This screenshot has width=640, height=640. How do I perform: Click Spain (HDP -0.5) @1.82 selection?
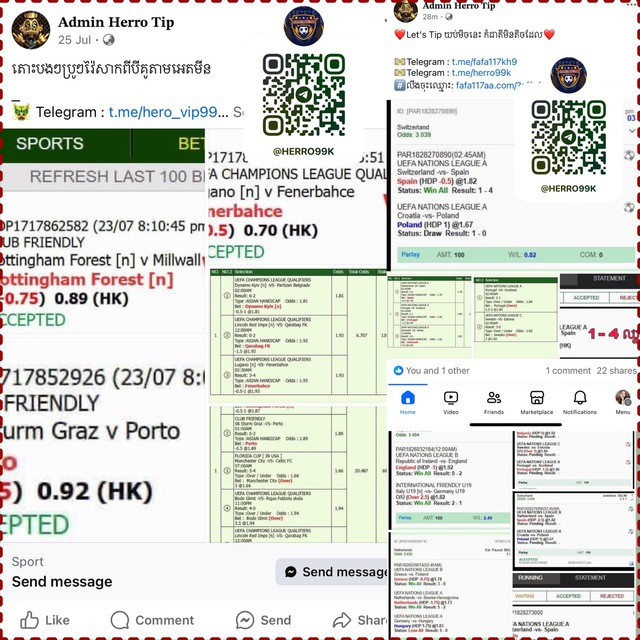[x=437, y=181]
